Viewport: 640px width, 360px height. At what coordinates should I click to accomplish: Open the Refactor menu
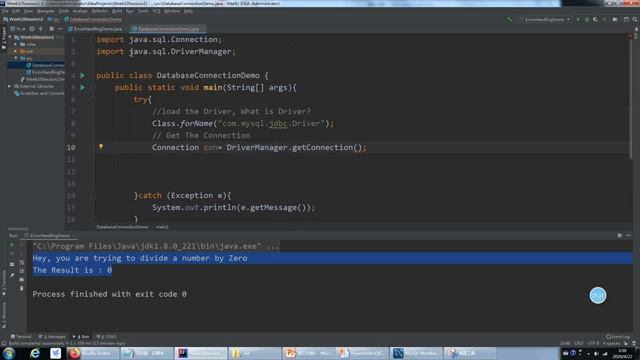[99, 11]
